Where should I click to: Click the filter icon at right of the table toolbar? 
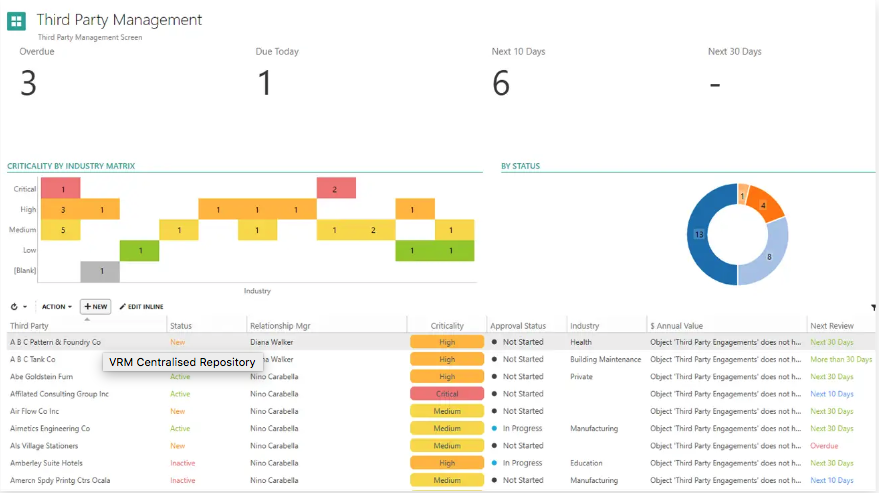pyautogui.click(x=873, y=307)
